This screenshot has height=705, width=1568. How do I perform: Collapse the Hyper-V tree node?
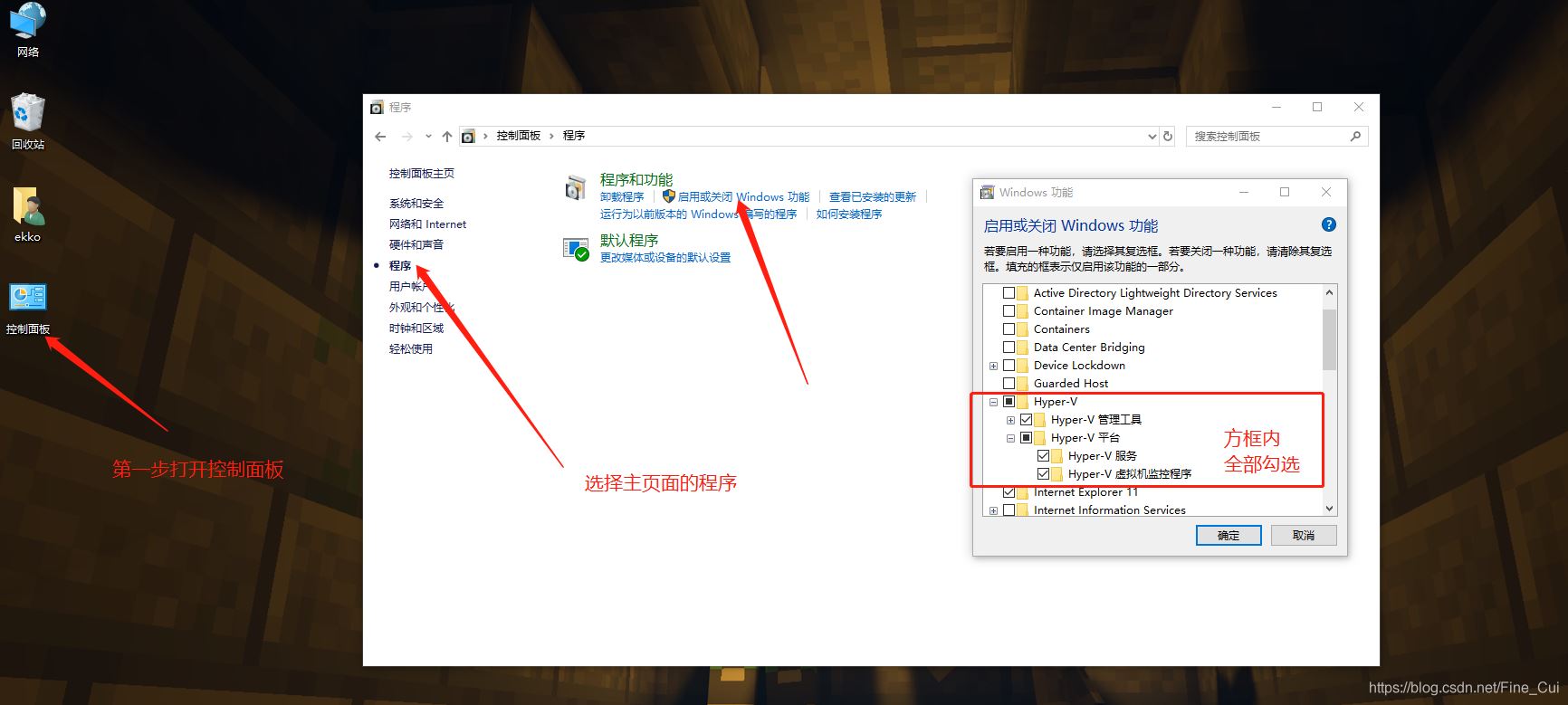point(993,402)
